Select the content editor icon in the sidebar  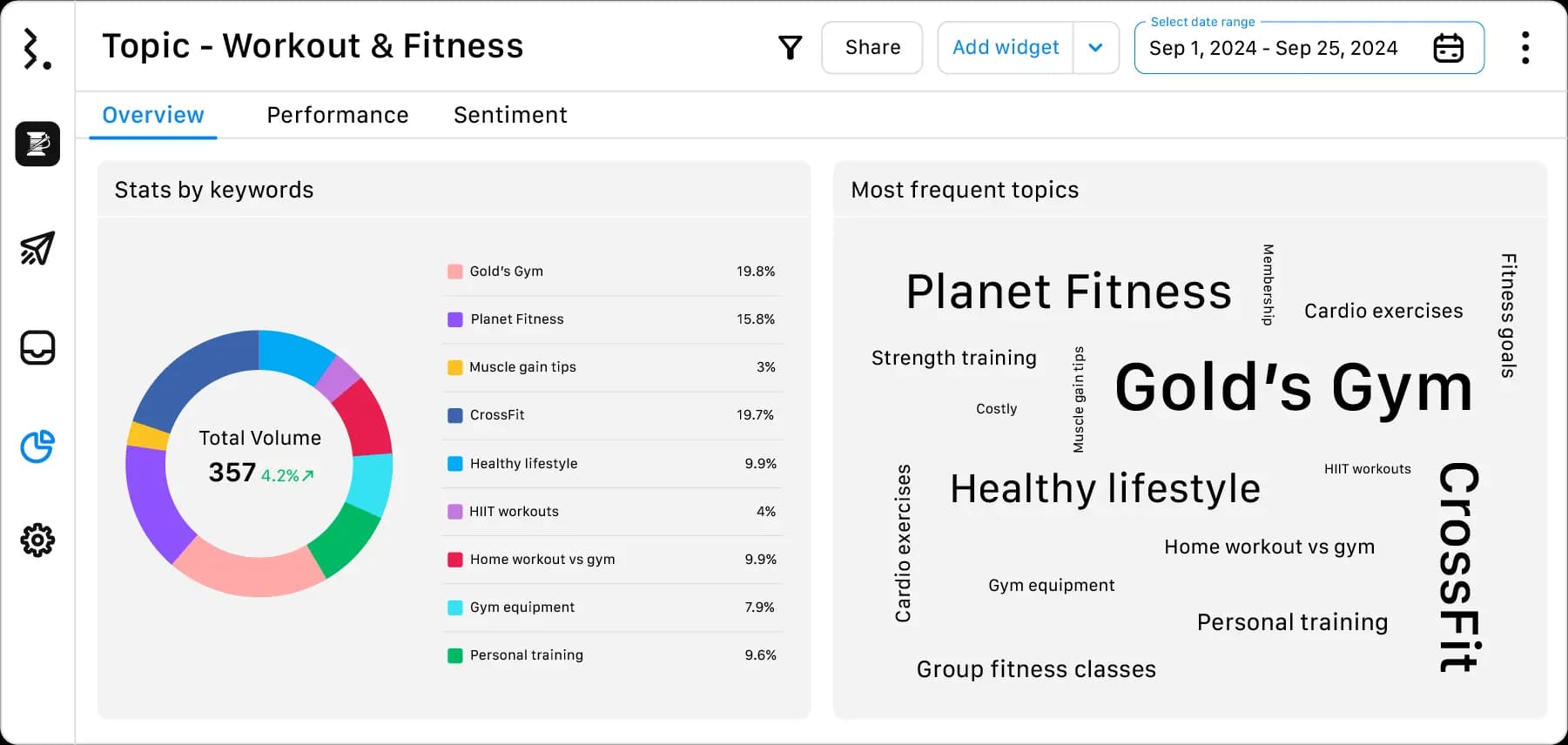click(37, 144)
